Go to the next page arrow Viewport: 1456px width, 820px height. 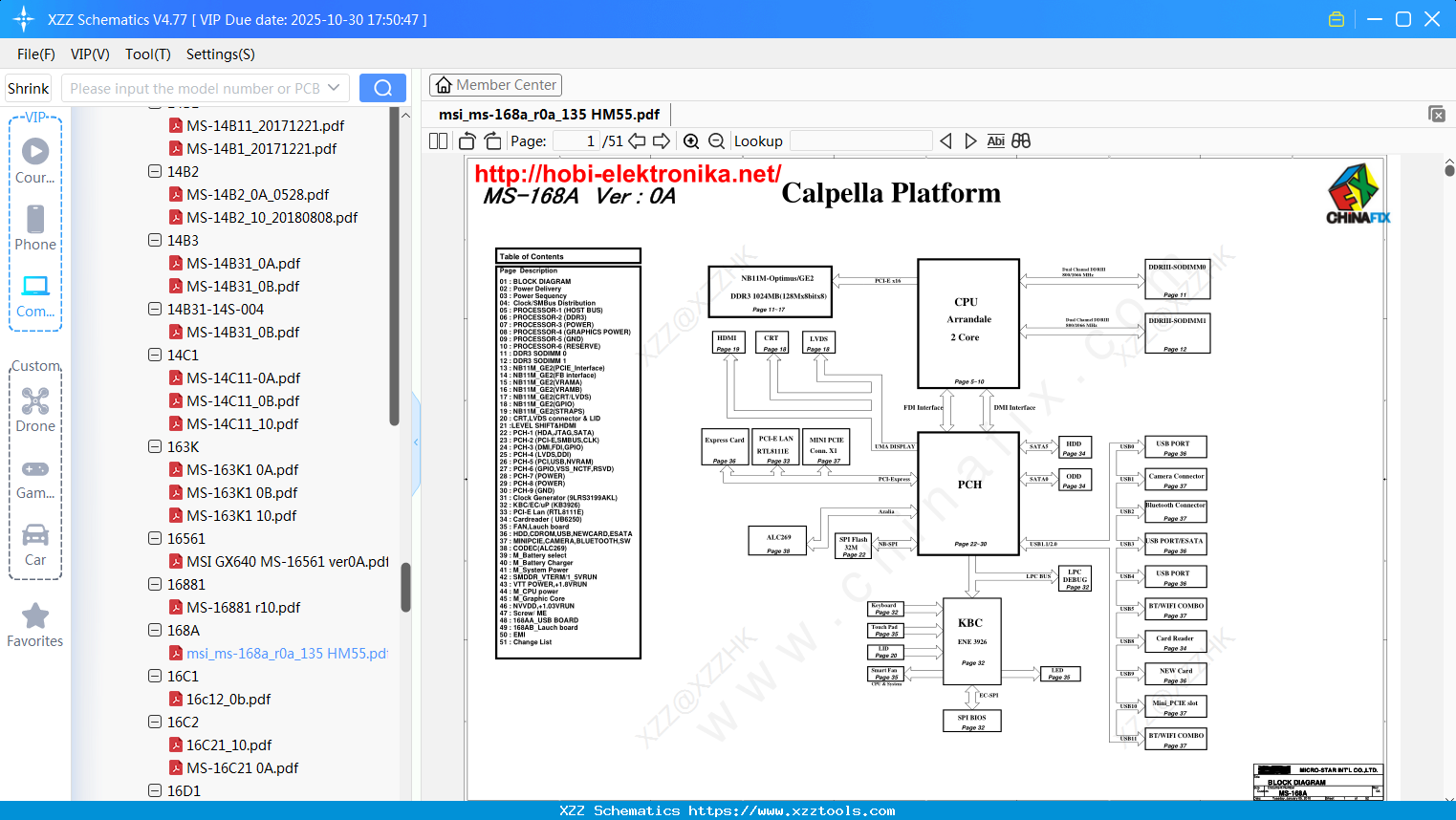tap(662, 141)
